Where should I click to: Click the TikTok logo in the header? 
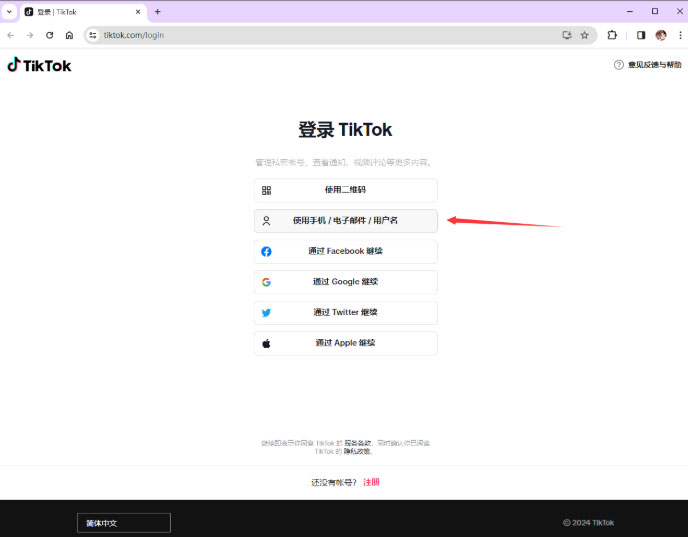click(39, 65)
